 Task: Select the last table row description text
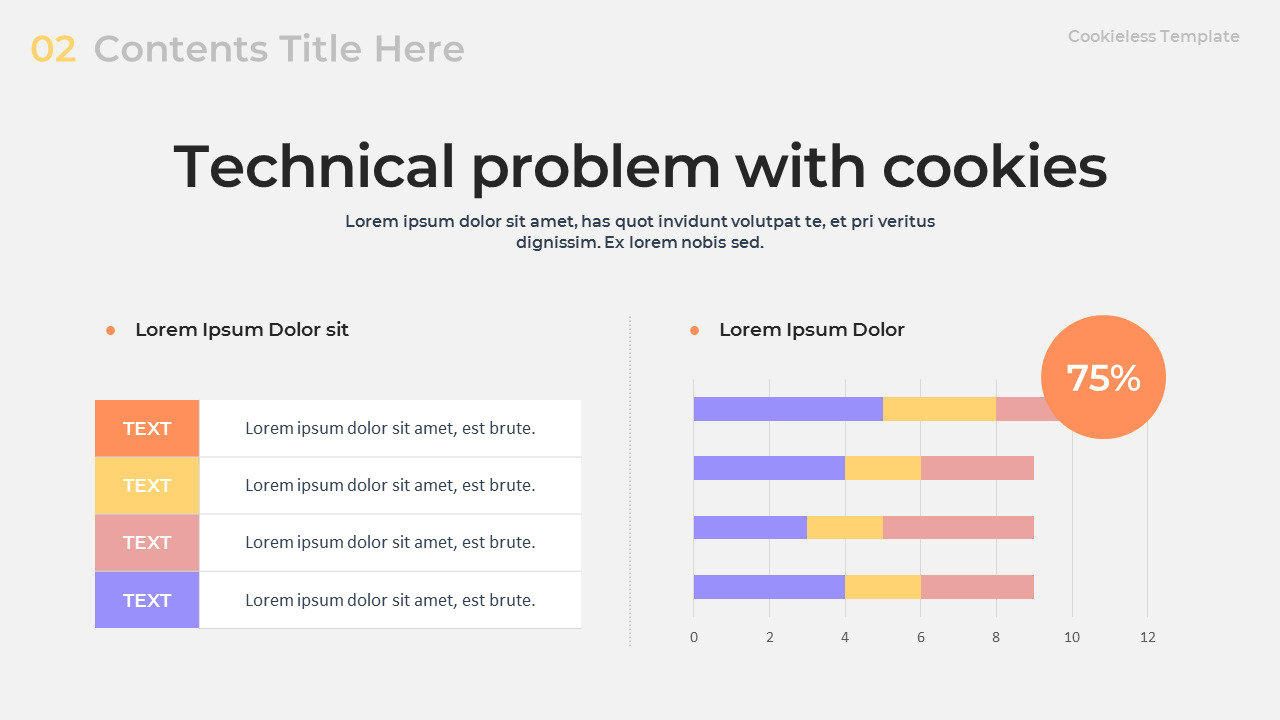[390, 600]
